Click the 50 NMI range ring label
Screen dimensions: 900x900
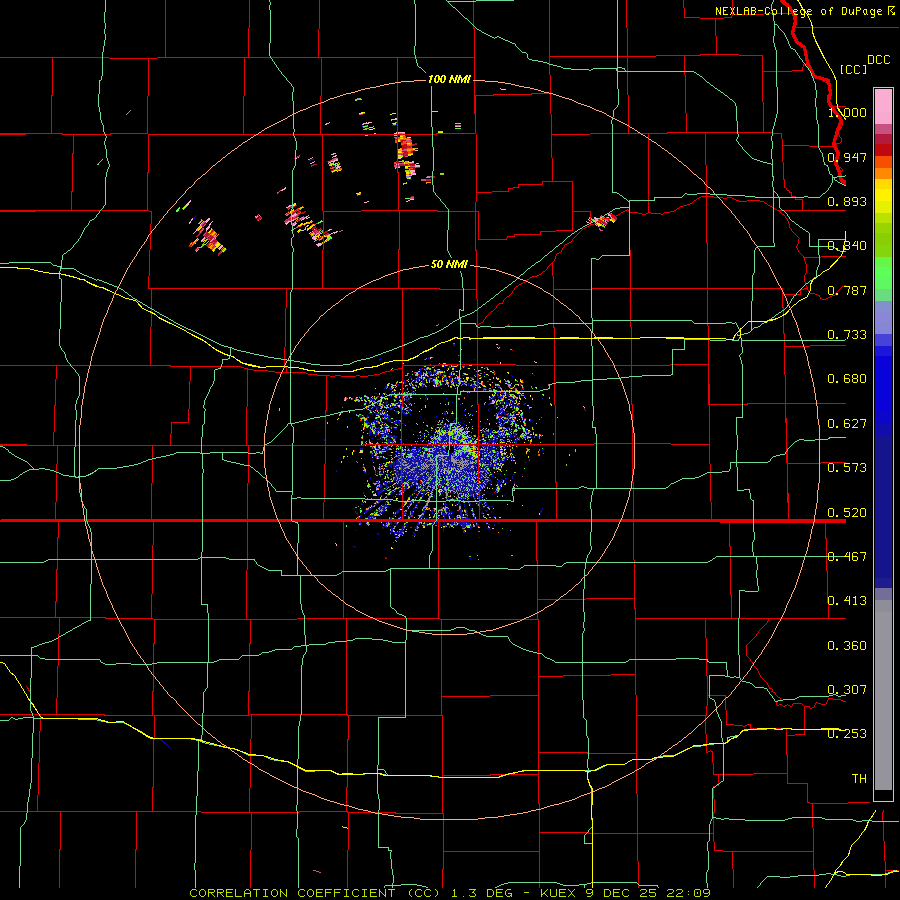tap(449, 265)
